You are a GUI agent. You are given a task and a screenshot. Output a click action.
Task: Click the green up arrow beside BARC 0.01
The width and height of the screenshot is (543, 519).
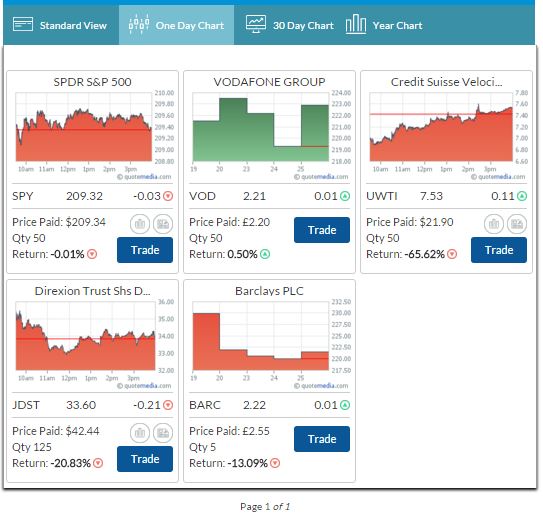345,405
